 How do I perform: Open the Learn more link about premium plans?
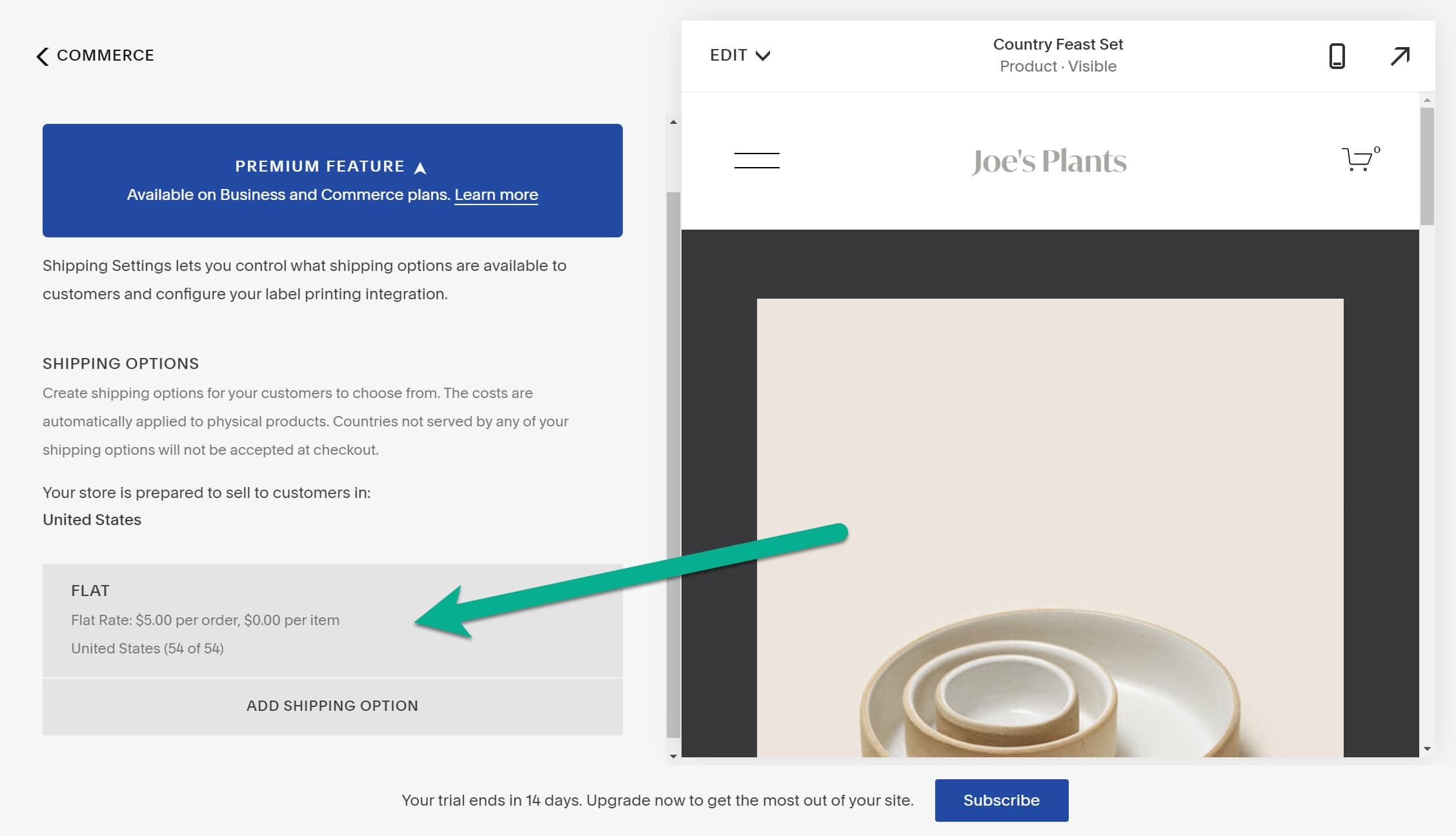tap(496, 195)
